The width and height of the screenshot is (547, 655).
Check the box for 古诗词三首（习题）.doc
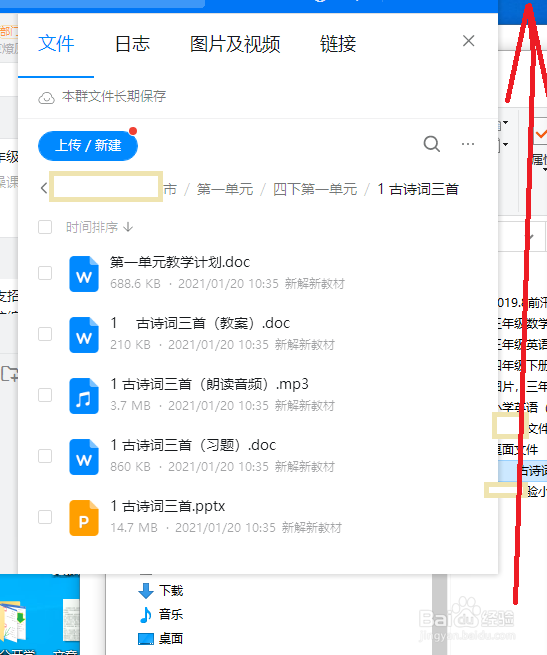[x=45, y=456]
